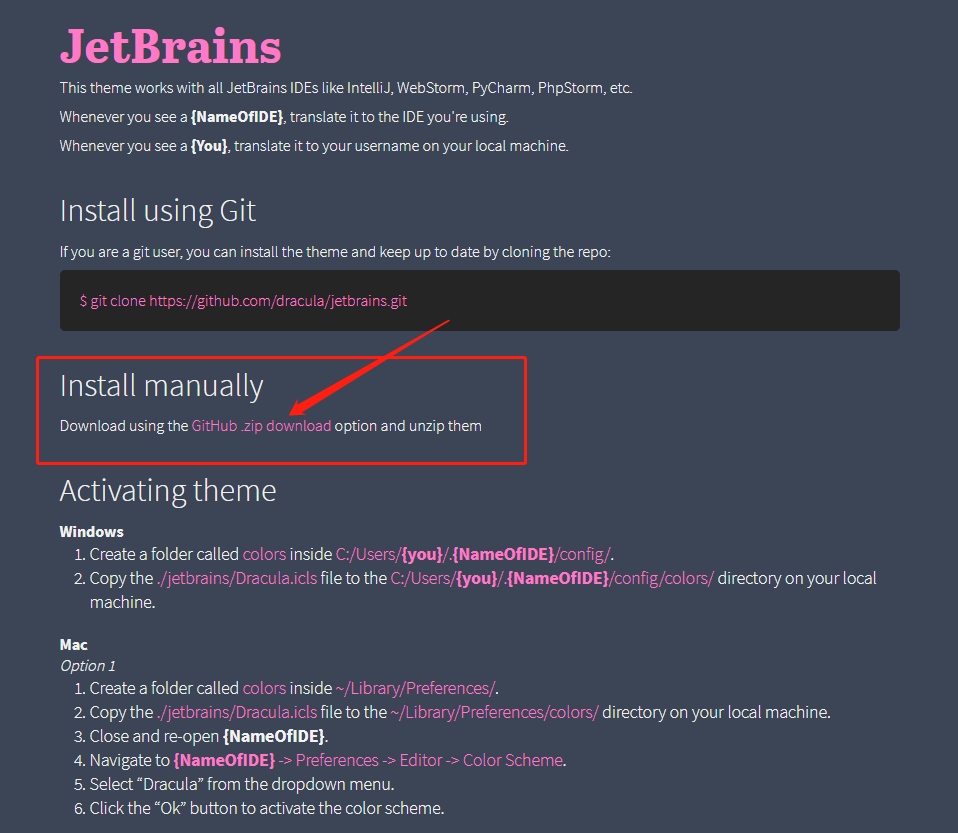Image resolution: width=958 pixels, height=833 pixels.
Task: Click the 'Click the "Ok" button' step
Action: coord(267,808)
